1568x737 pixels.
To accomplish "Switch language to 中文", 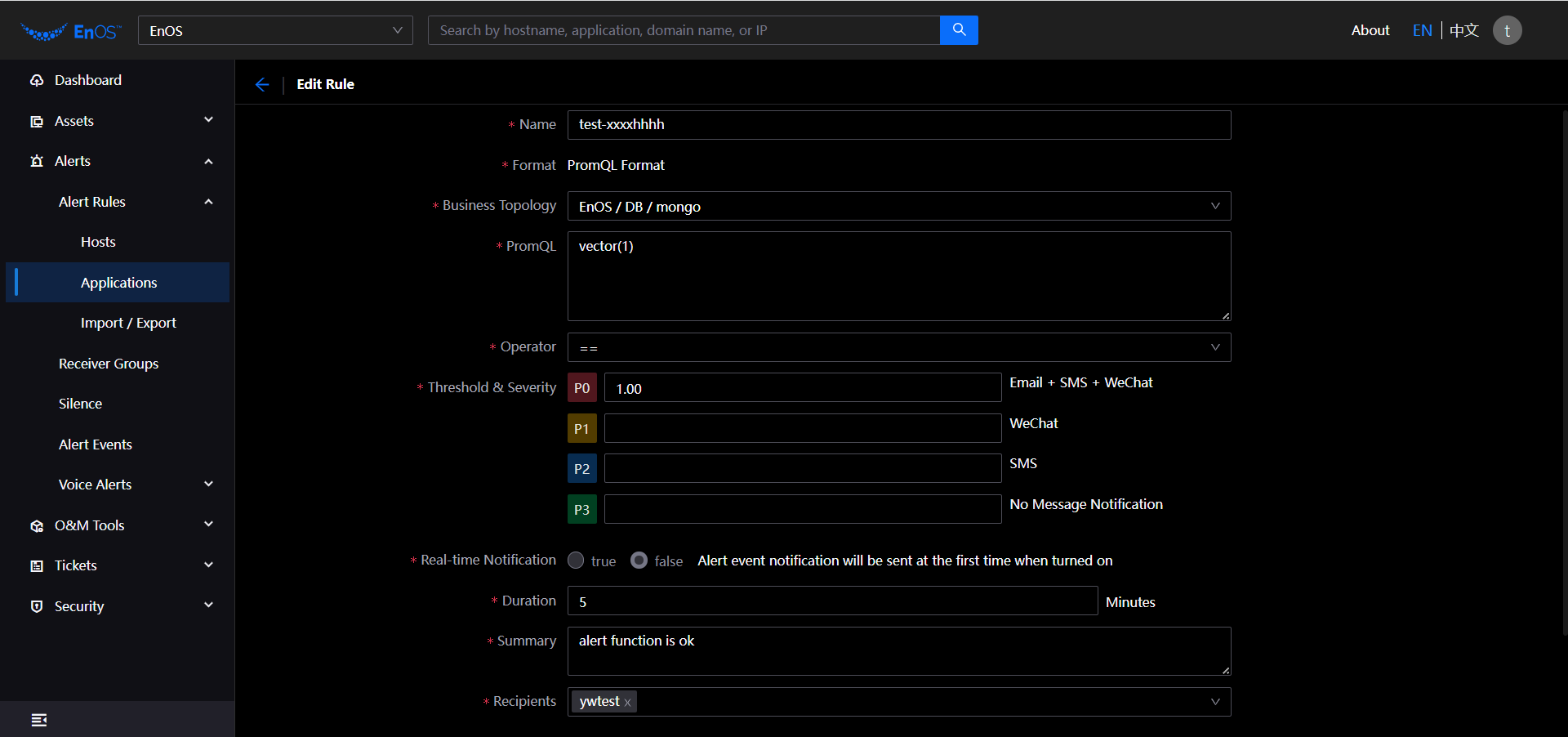I will [1464, 30].
